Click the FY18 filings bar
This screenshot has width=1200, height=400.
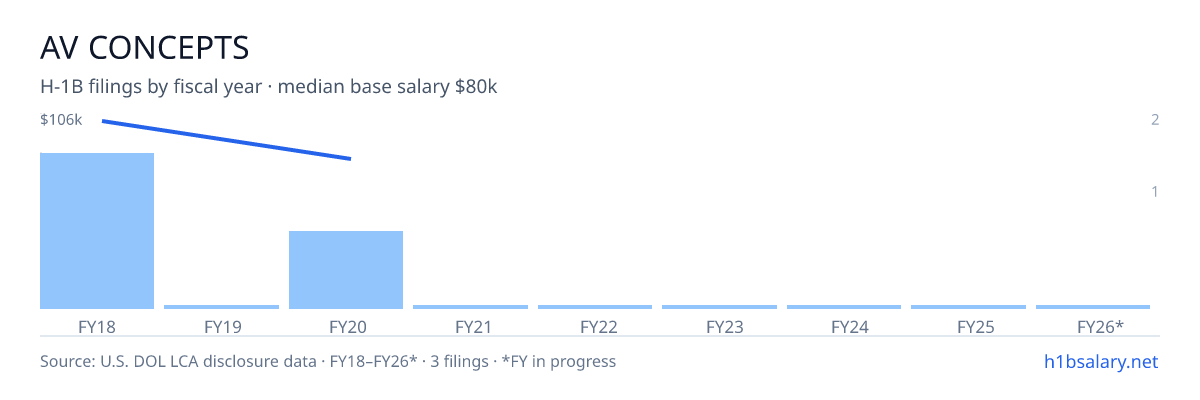[x=97, y=231]
